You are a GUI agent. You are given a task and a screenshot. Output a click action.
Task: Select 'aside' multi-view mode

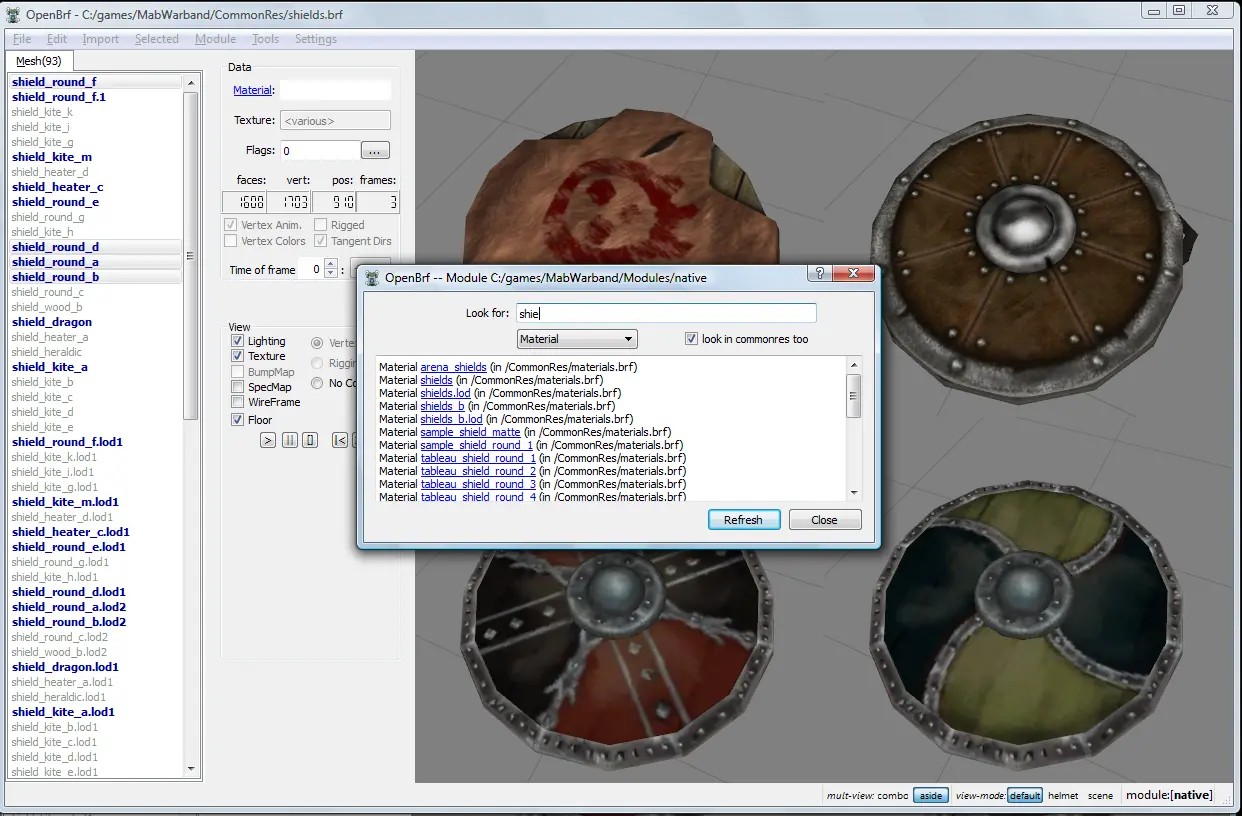(x=930, y=795)
